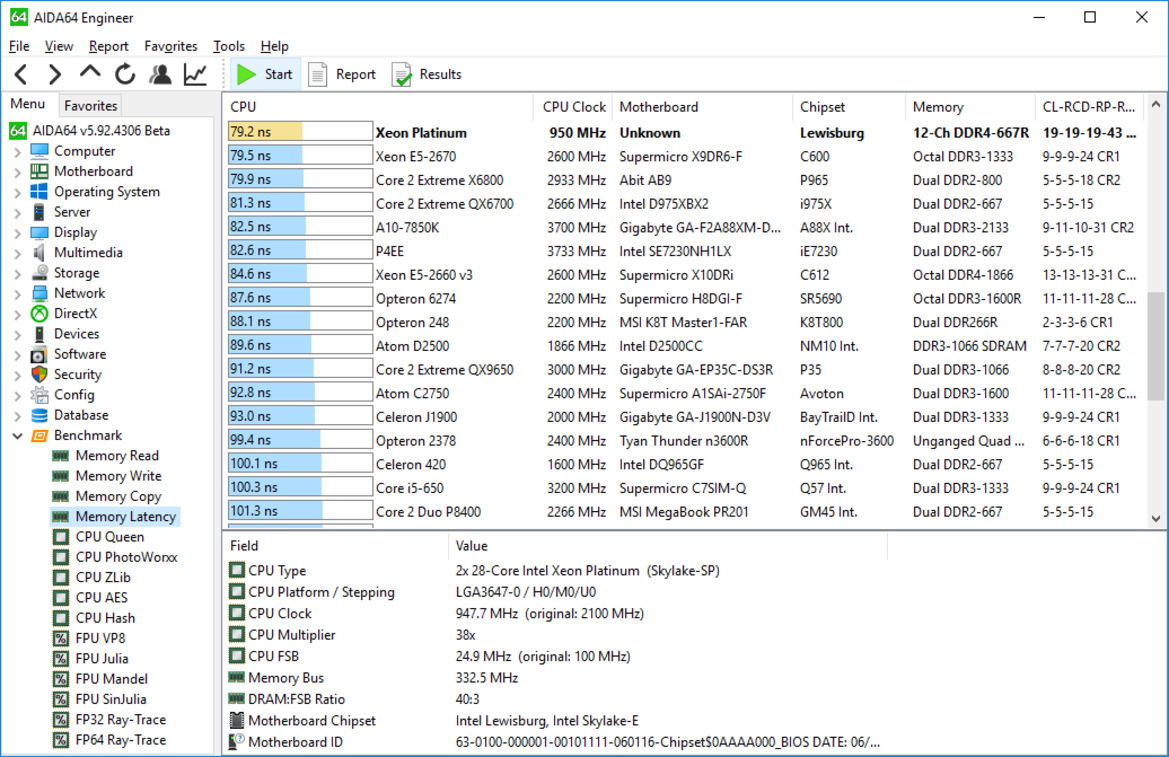Image resolution: width=1169 pixels, height=757 pixels.
Task: Select the CPU Hash benchmark icon
Action: (x=61, y=618)
